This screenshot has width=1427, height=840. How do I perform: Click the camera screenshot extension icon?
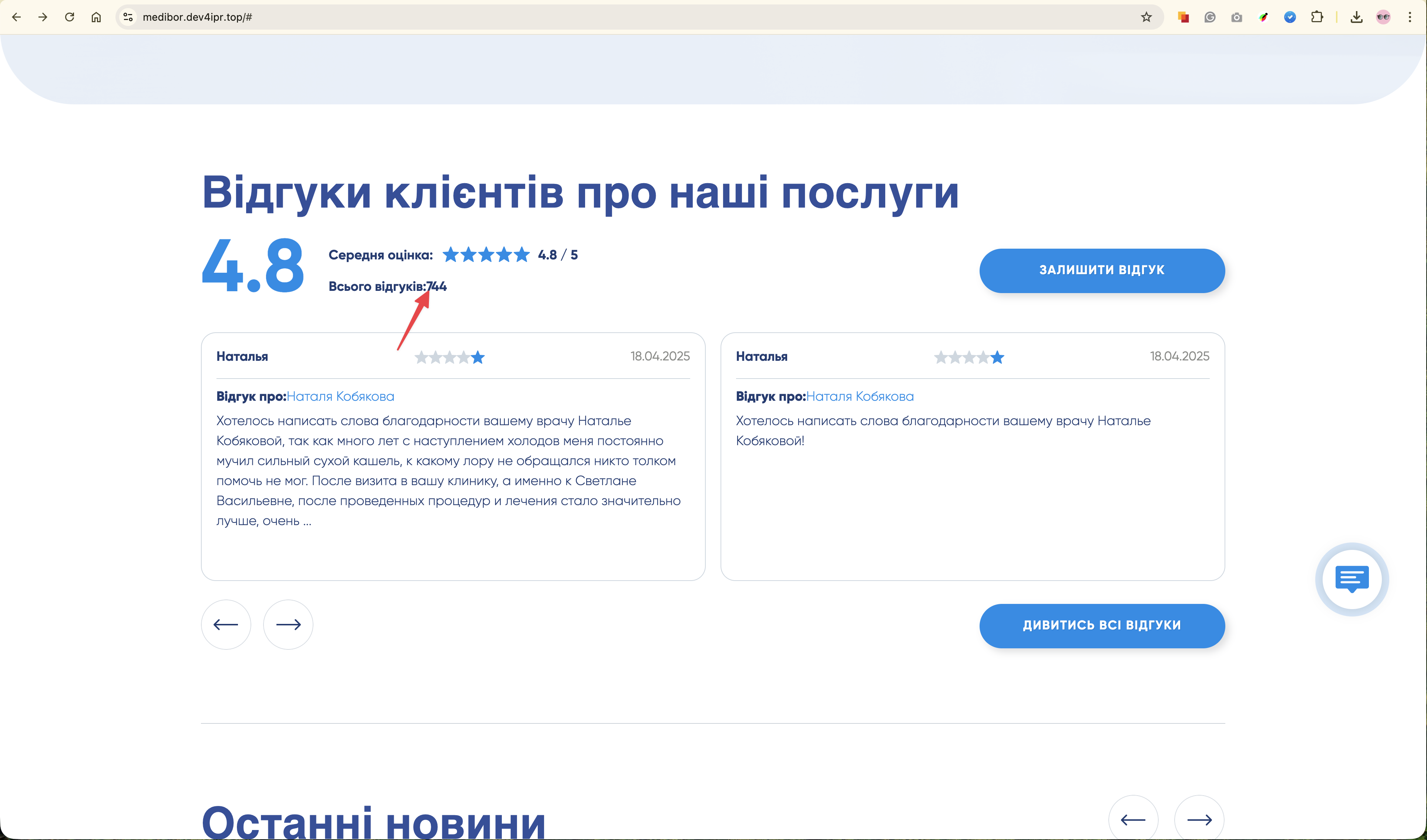(1237, 17)
